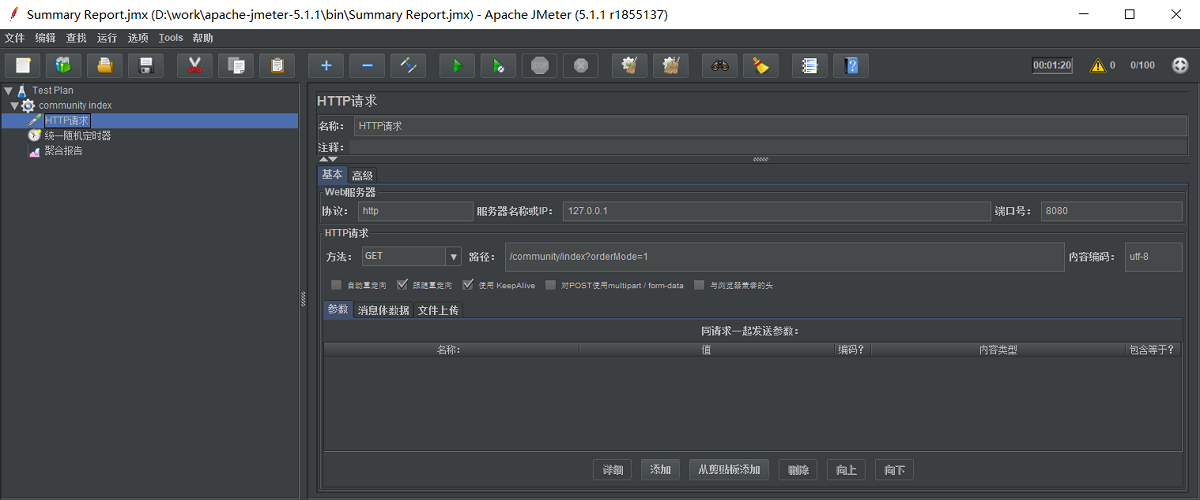Select HTTP请求 node in the tree
Image resolution: width=1200 pixels, height=500 pixels.
(x=67, y=120)
